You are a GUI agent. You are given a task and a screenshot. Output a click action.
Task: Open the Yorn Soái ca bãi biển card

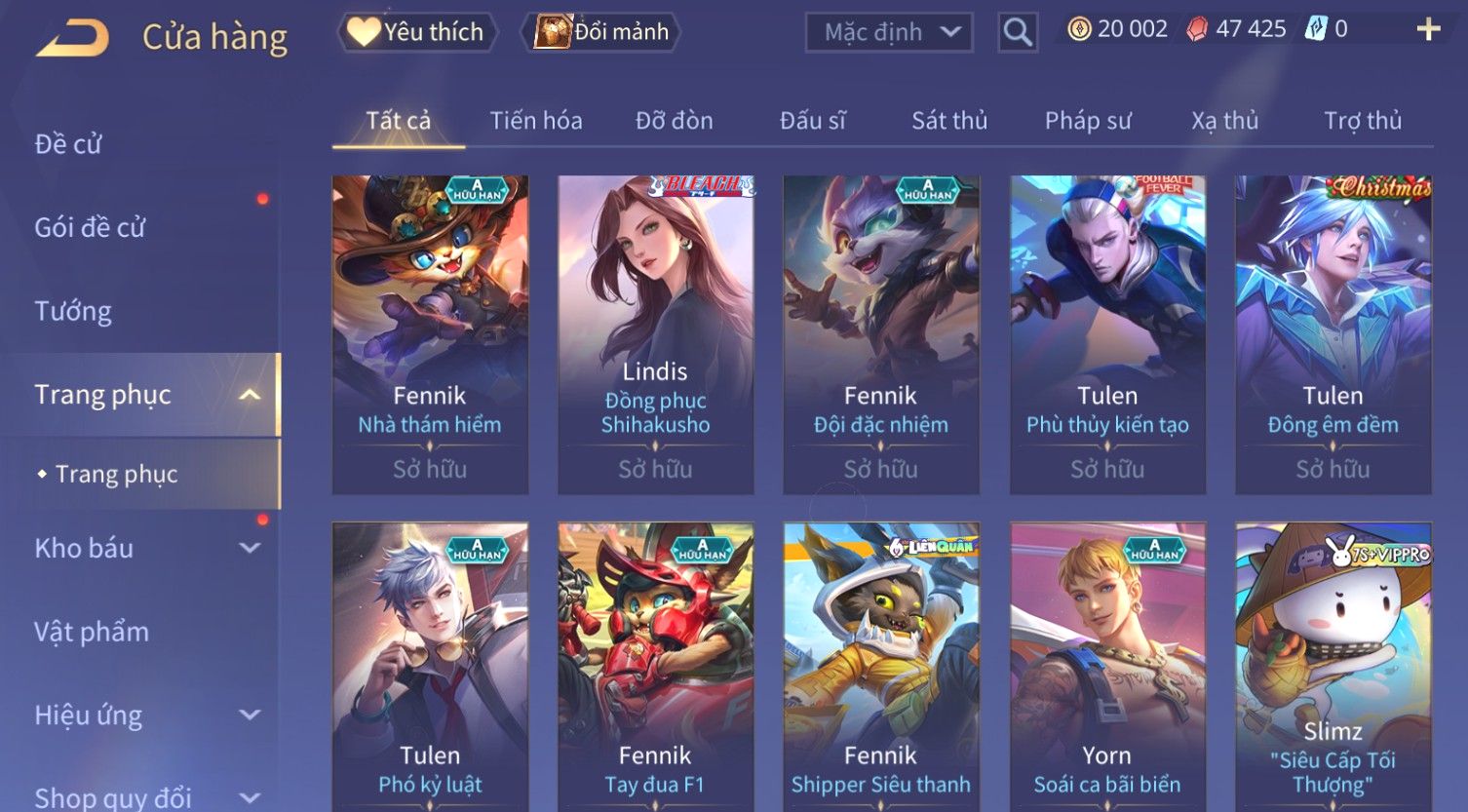1107,667
